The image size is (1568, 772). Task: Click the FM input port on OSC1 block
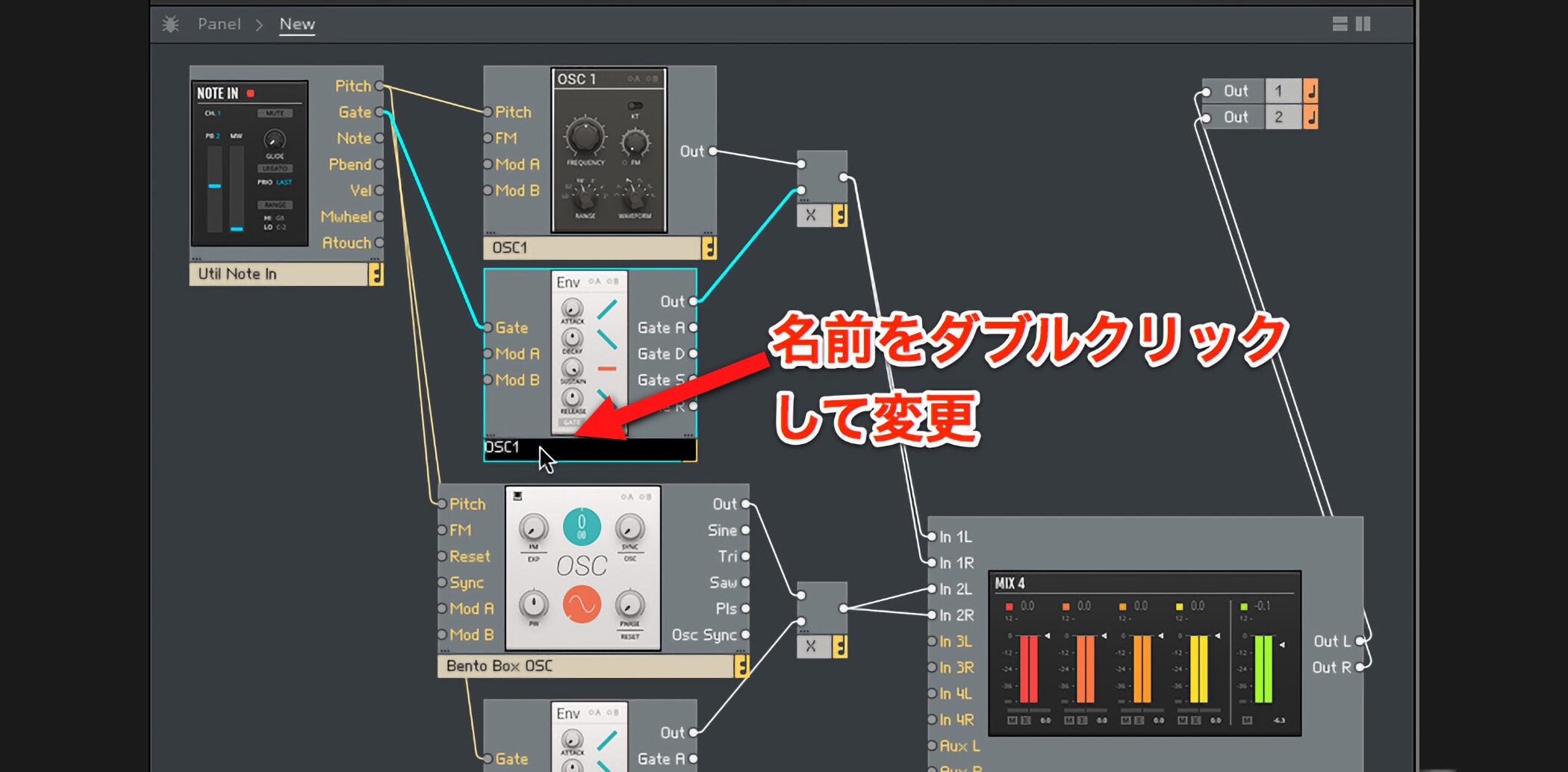(488, 138)
